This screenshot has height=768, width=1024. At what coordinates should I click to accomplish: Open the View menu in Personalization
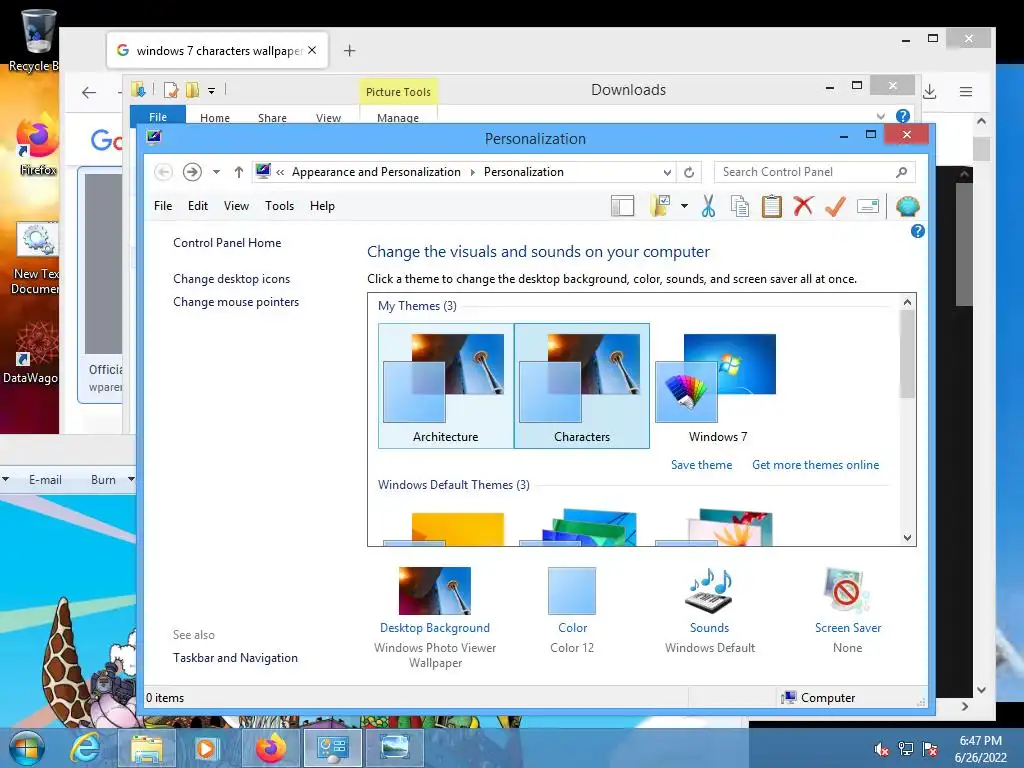pyautogui.click(x=236, y=206)
